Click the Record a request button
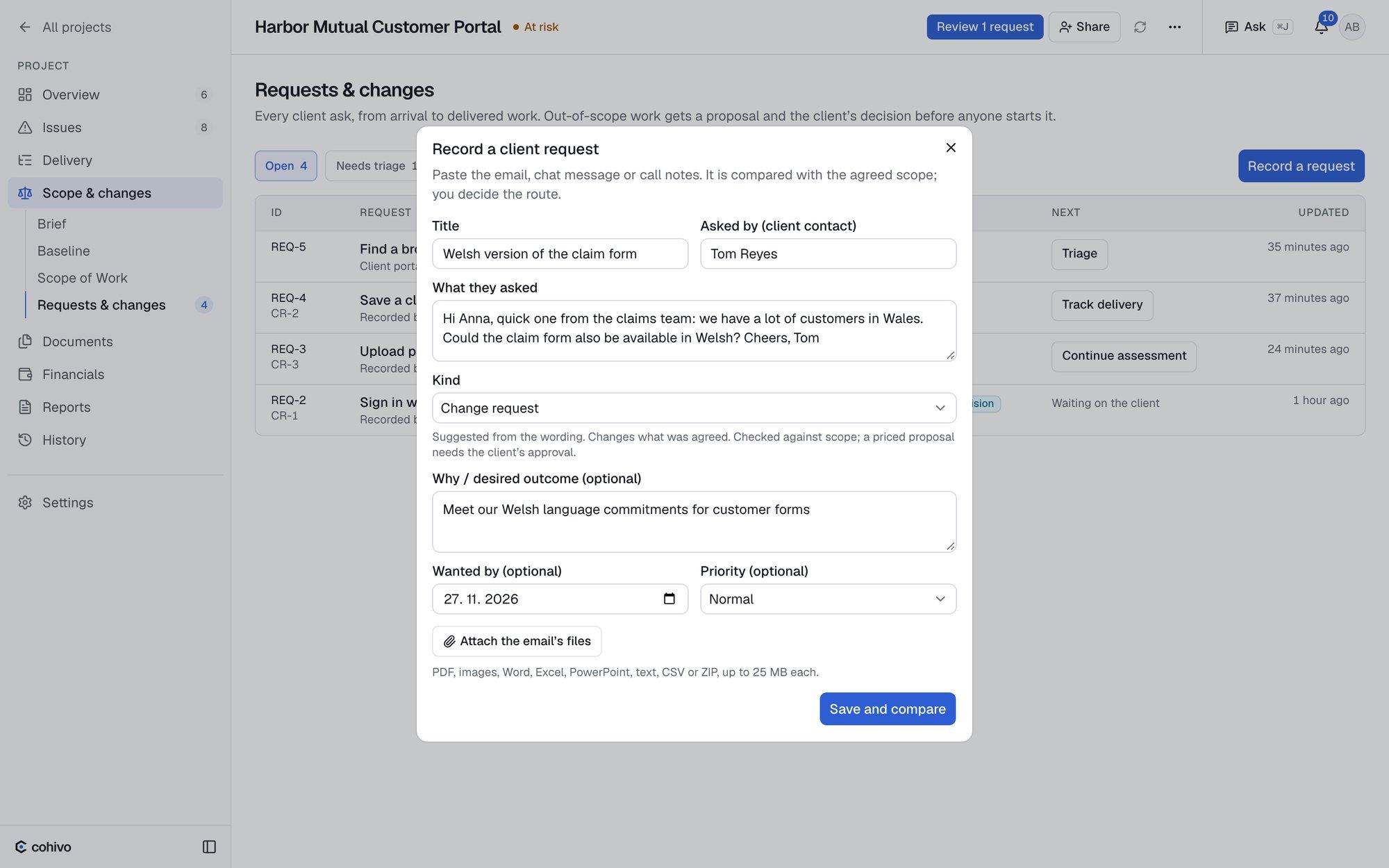This screenshot has width=1389, height=868. pos(1301,166)
